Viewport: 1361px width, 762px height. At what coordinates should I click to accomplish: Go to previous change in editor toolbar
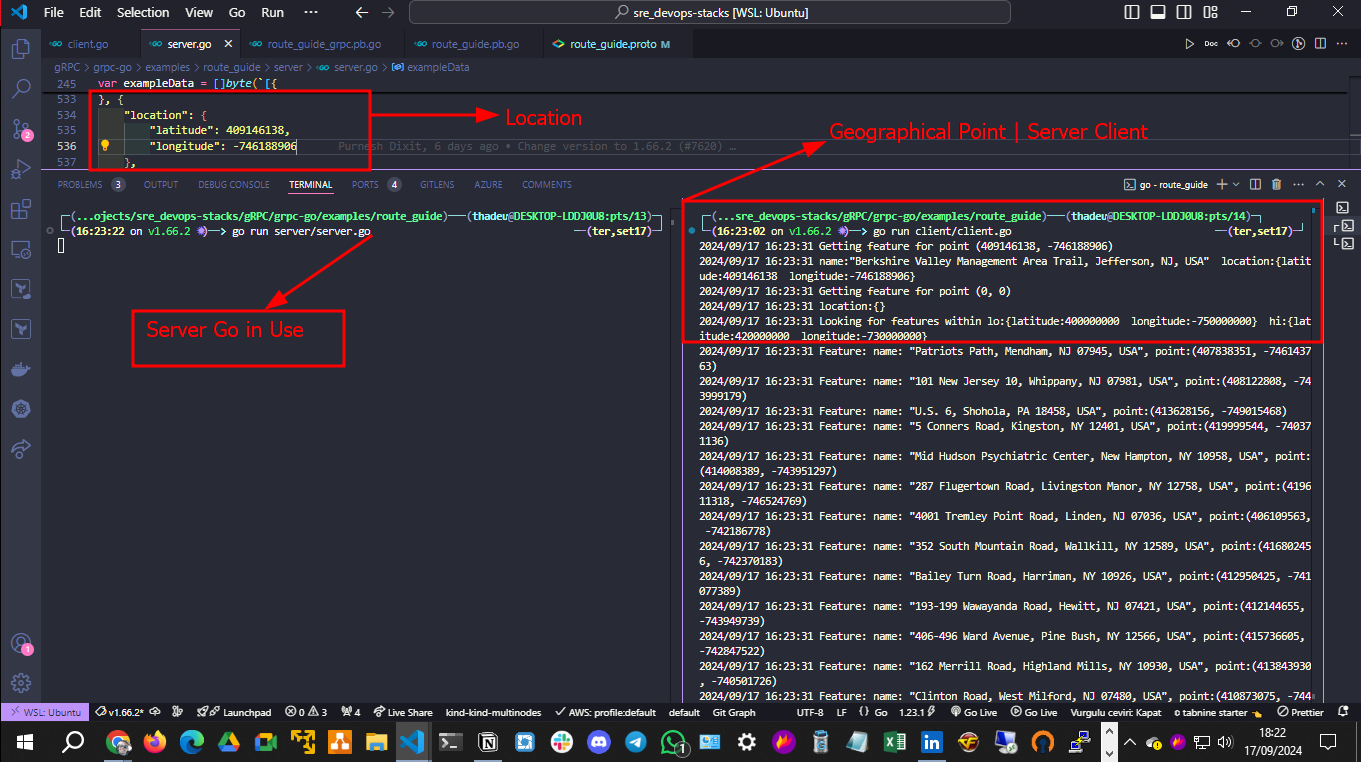1233,44
